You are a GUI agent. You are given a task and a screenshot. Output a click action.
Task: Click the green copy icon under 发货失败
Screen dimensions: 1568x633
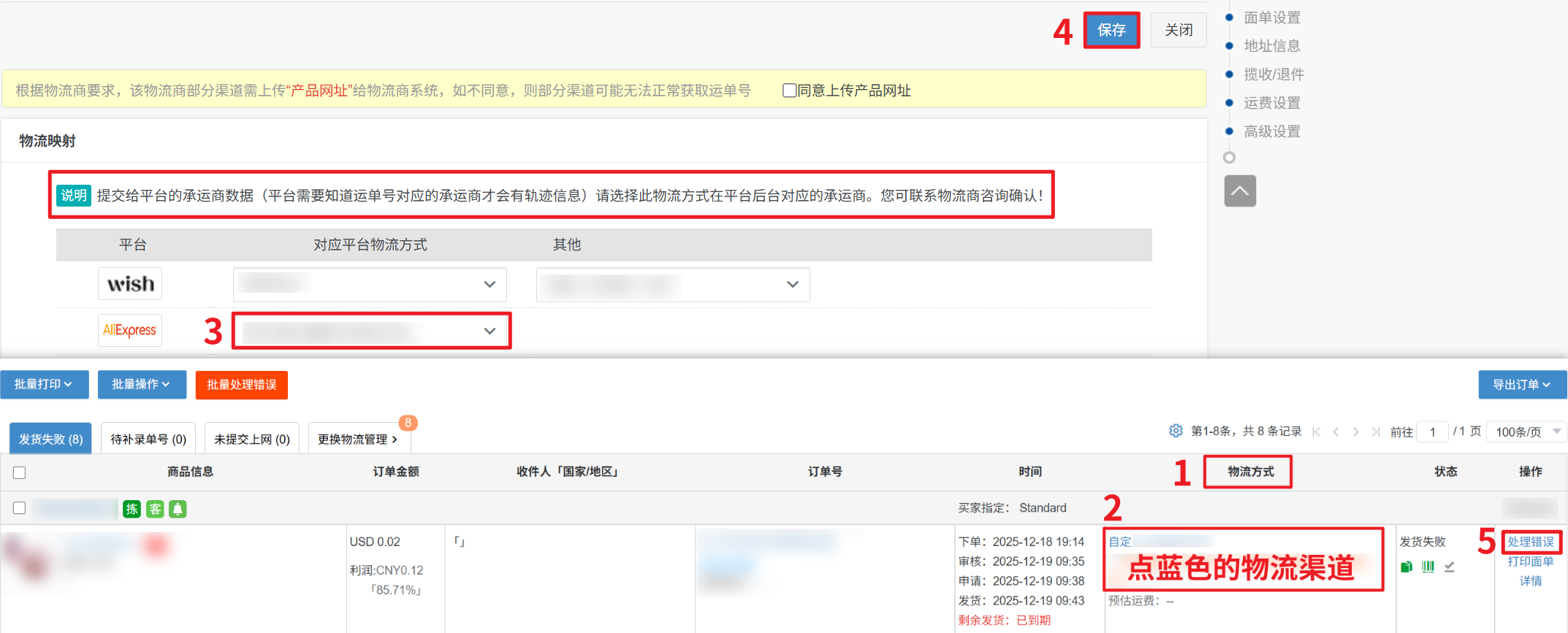pos(1407,567)
